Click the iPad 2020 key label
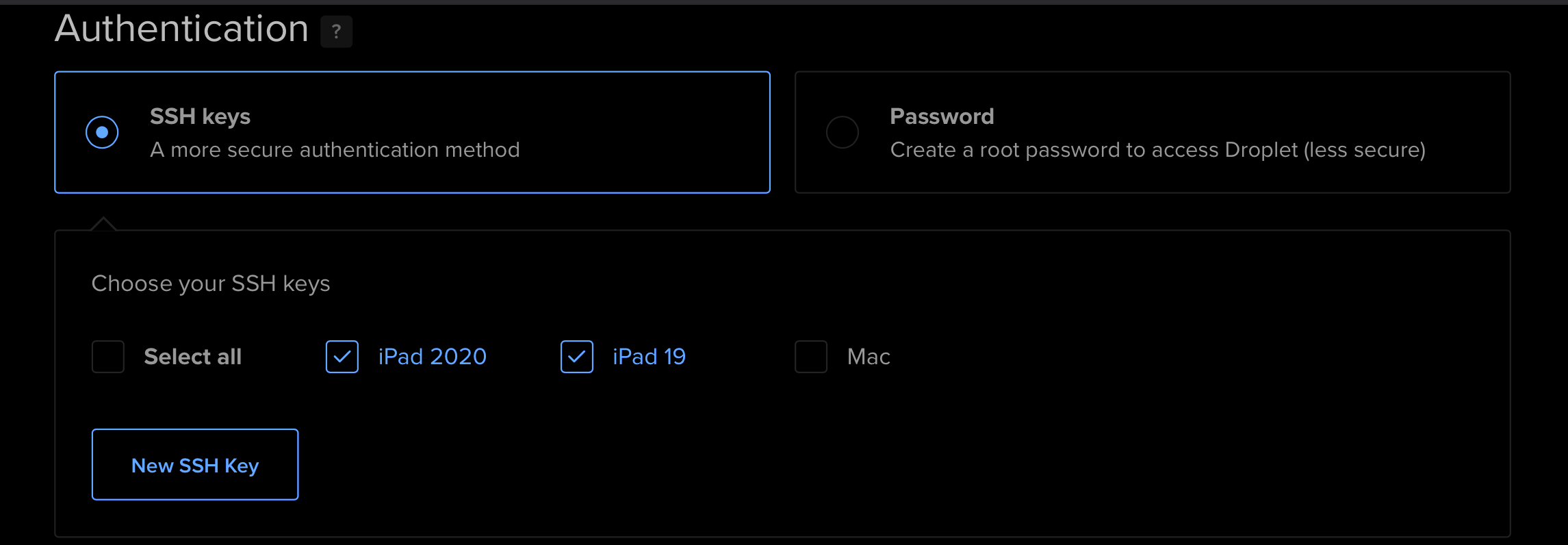Viewport: 1568px width, 545px height. [432, 357]
